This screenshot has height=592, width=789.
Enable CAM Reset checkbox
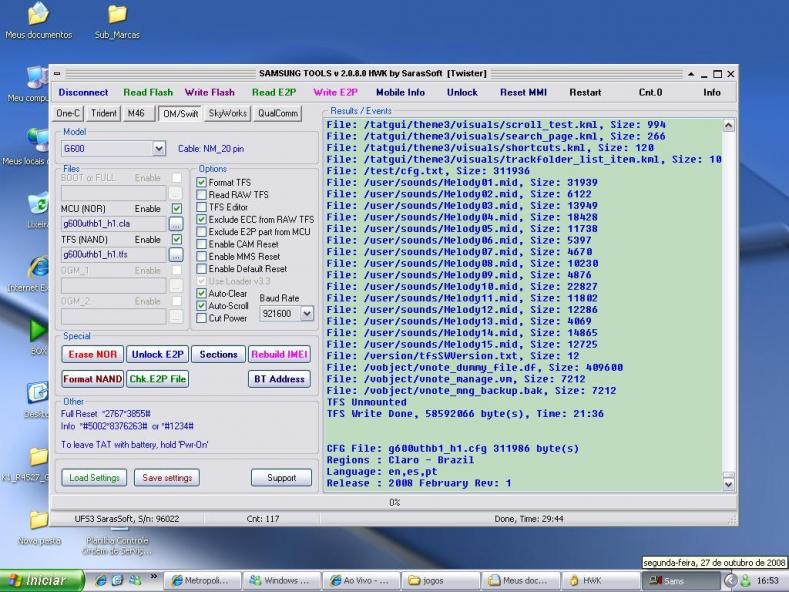(x=201, y=244)
